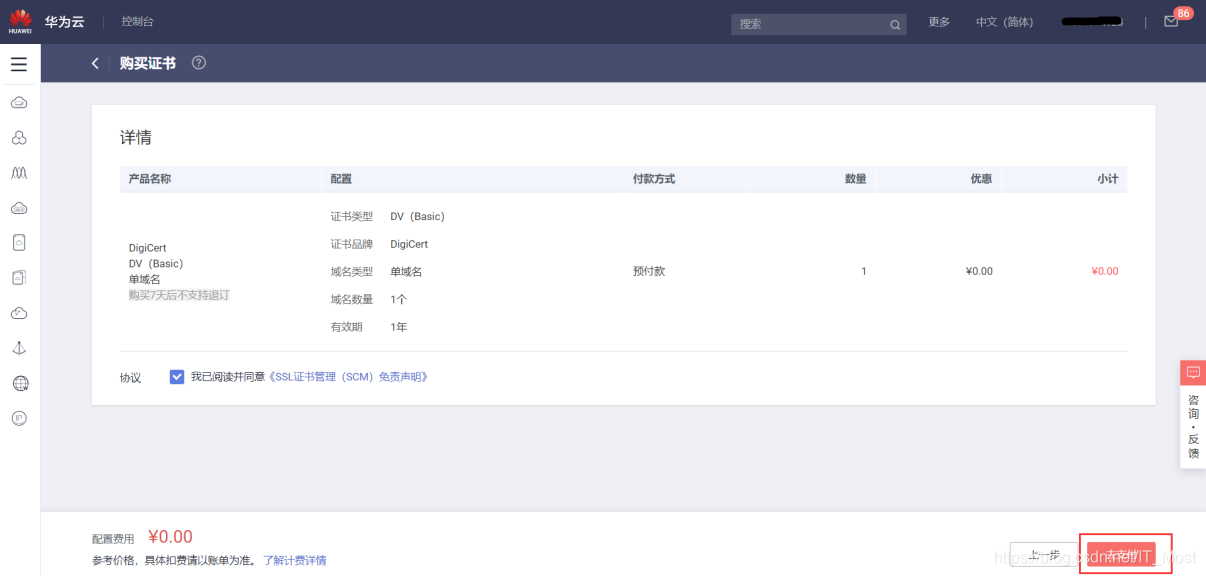Open the pyramid-shaped icon in sidebar
This screenshot has width=1206, height=576.
click(x=19, y=348)
